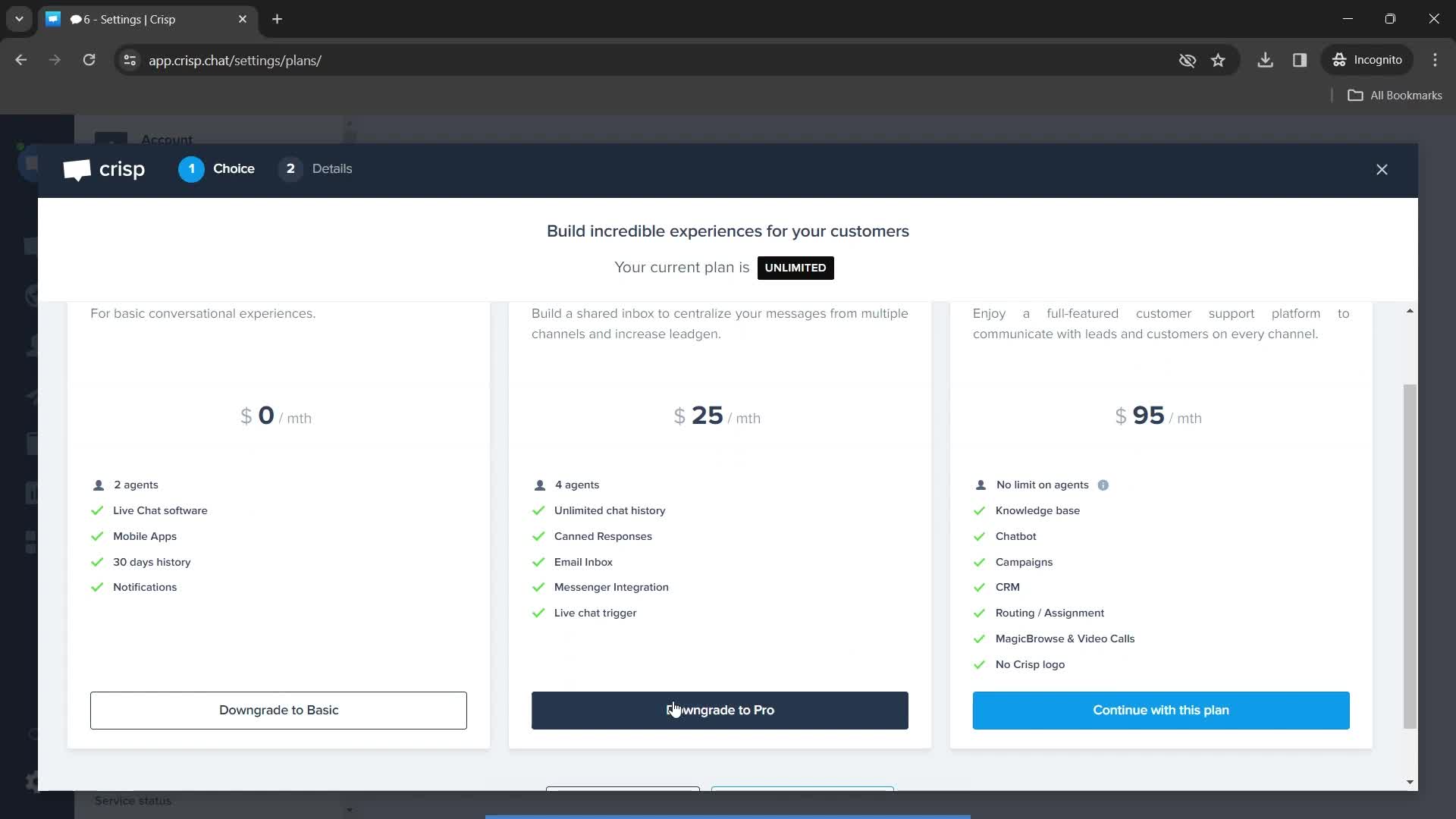
Task: Click the No limit on agents person icon
Action: [x=981, y=485]
